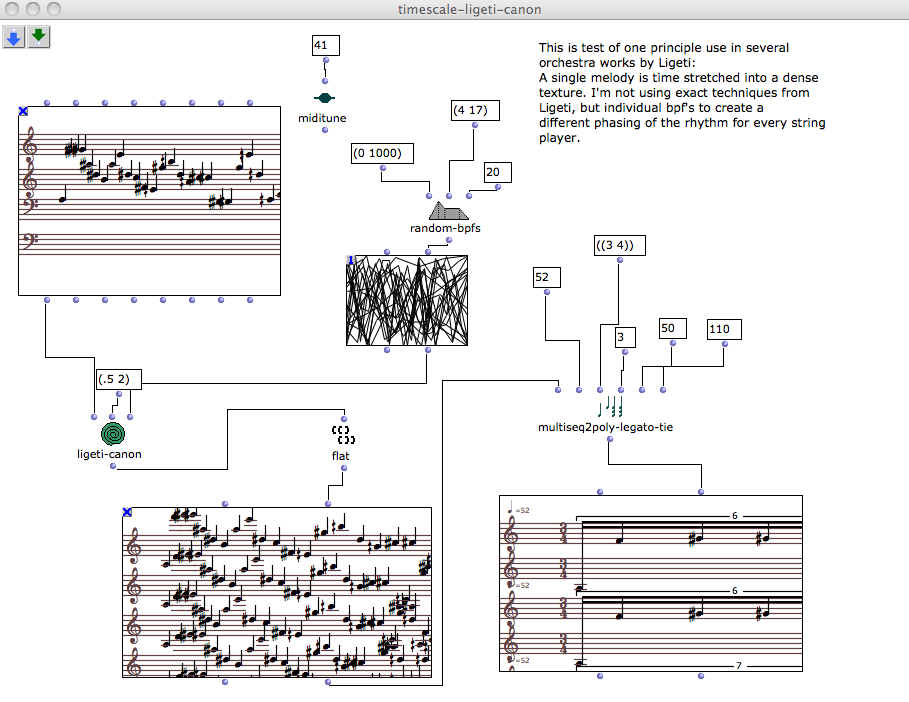Toggle the lock marker on top-left score editor
The height and width of the screenshot is (702, 909).
(23, 113)
